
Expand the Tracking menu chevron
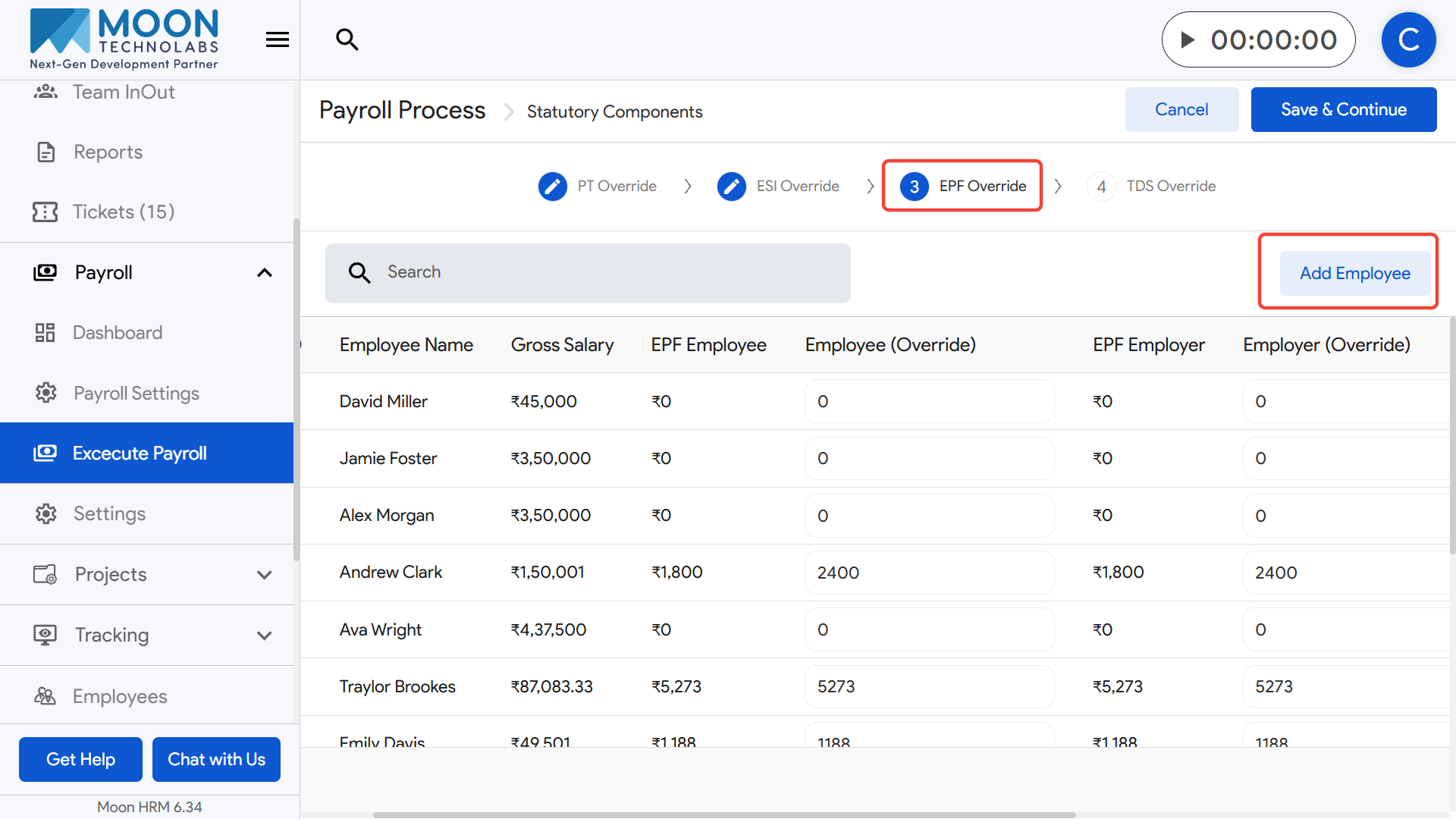[x=264, y=635]
